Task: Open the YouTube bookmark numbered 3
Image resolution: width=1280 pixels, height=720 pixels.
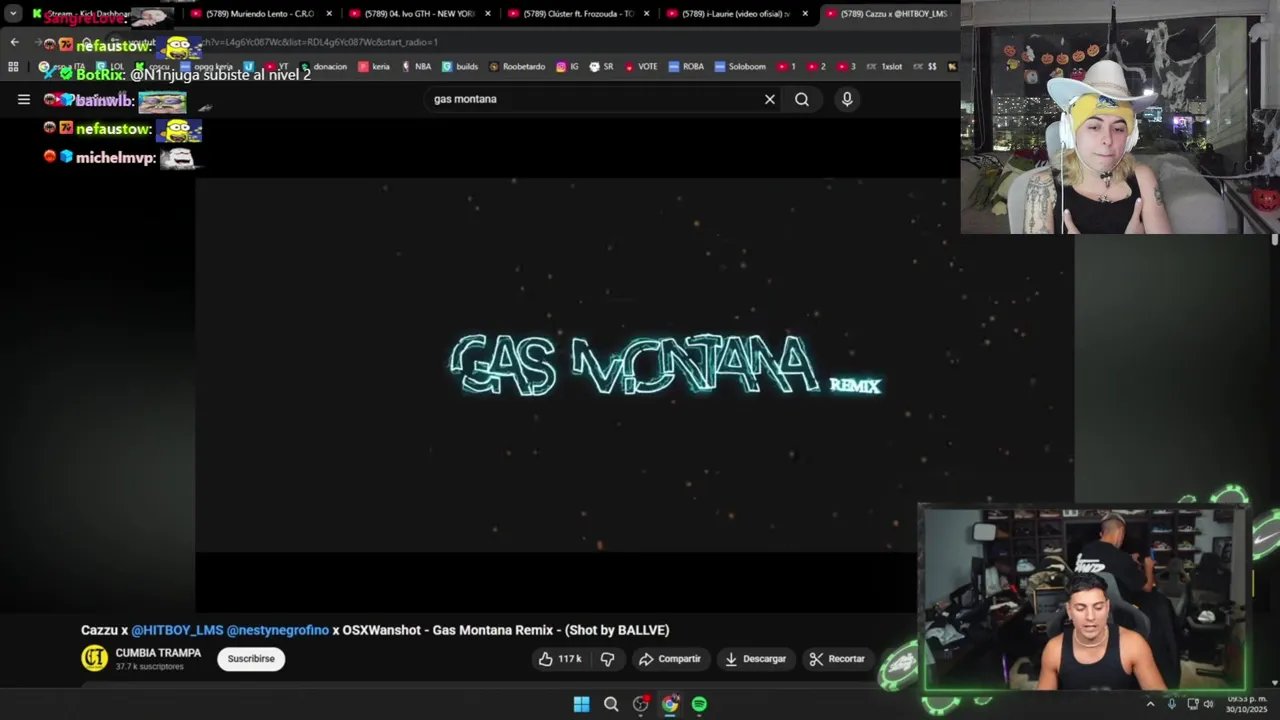Action: tap(846, 67)
